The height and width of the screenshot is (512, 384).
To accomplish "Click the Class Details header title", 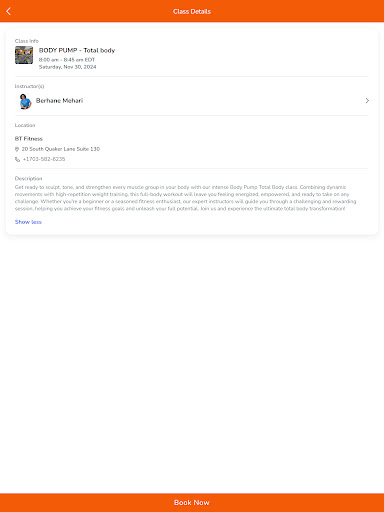I will (192, 11).
